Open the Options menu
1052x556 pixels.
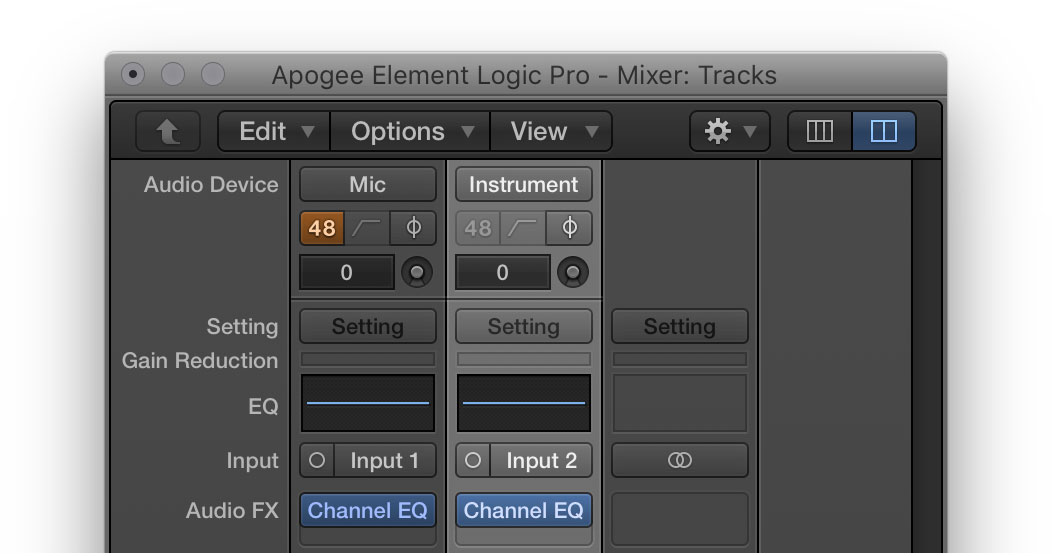[411, 131]
